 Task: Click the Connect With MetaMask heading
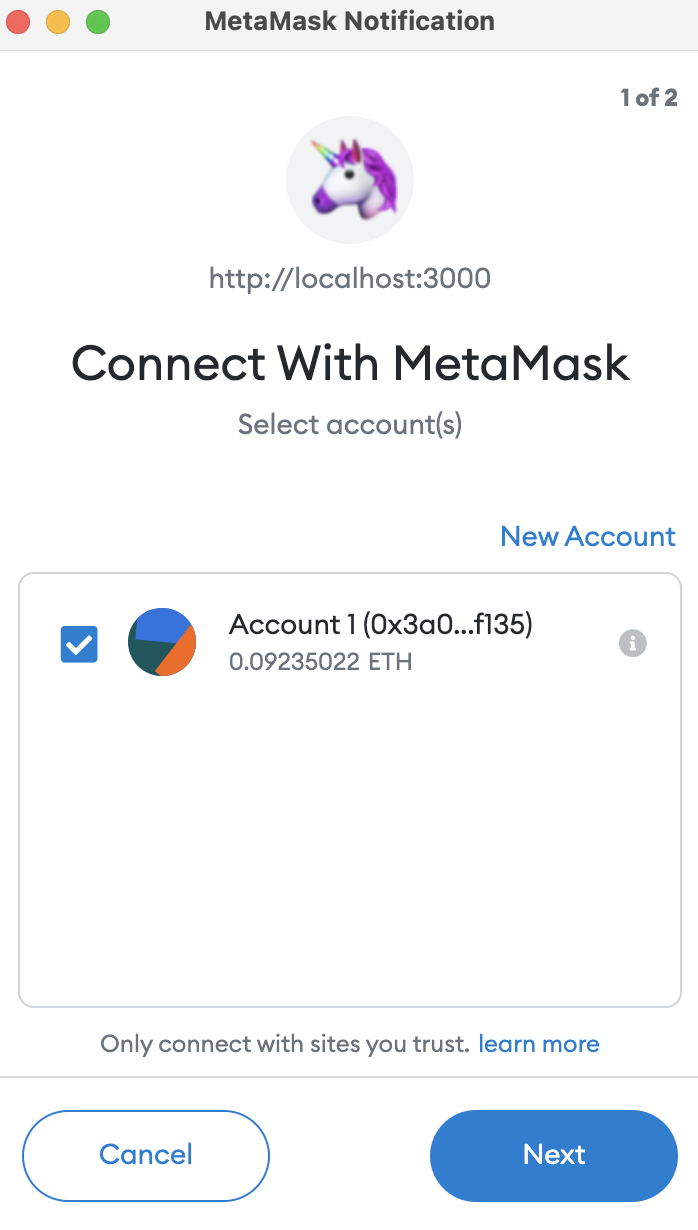click(x=350, y=363)
